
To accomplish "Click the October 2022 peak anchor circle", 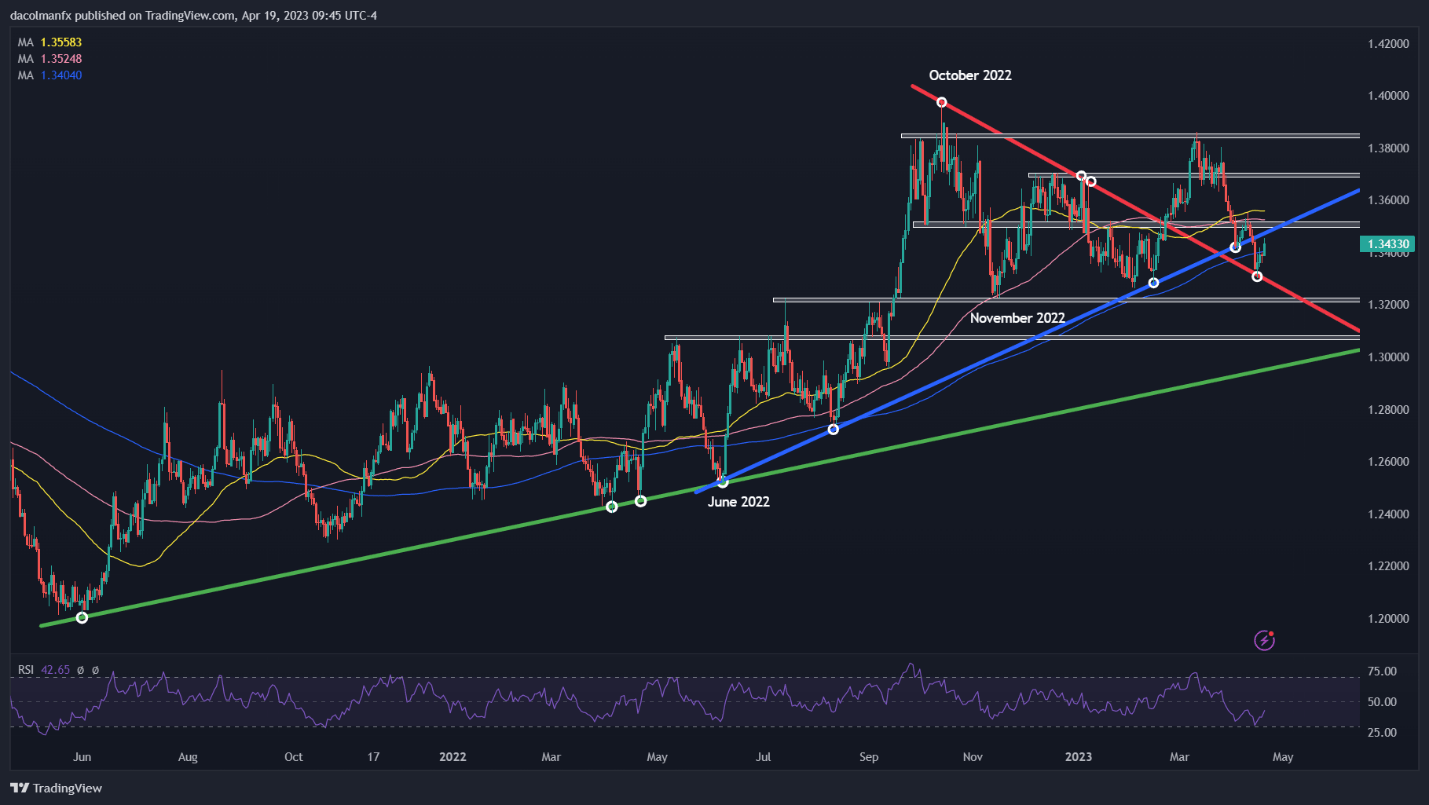I will pyautogui.click(x=941, y=102).
